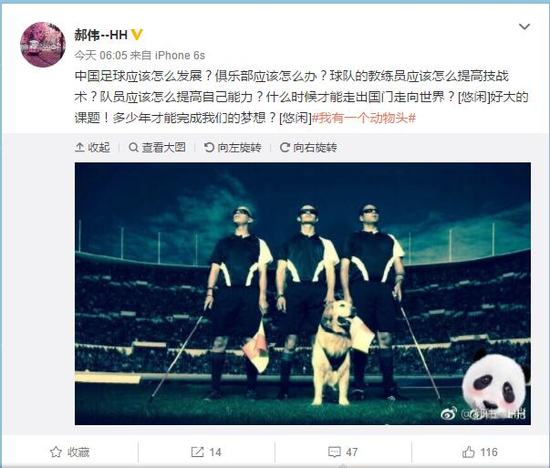Click the 116 likes count
Image resolution: width=550 pixels, height=468 pixels.
click(x=489, y=452)
